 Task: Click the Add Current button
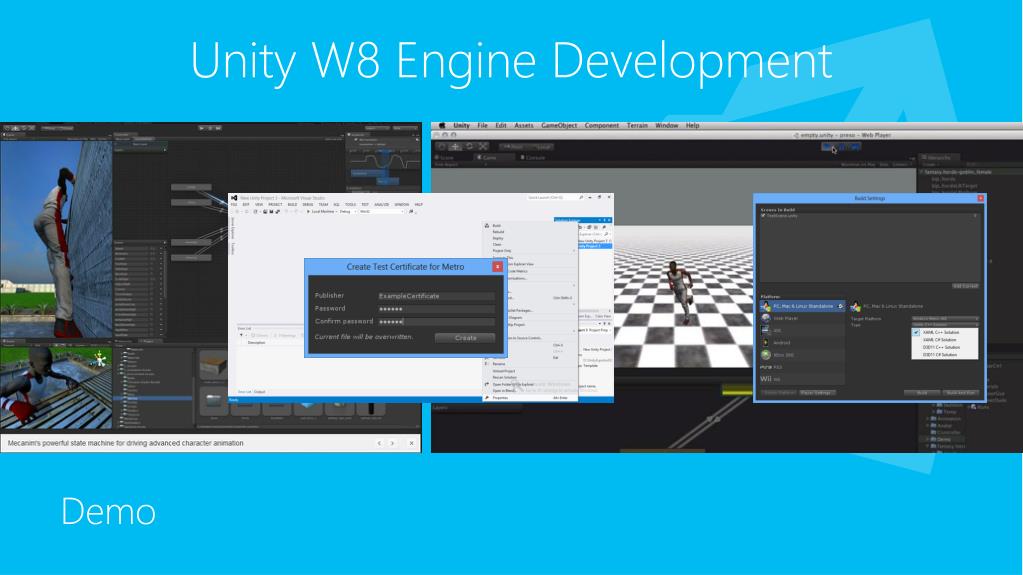tap(965, 287)
